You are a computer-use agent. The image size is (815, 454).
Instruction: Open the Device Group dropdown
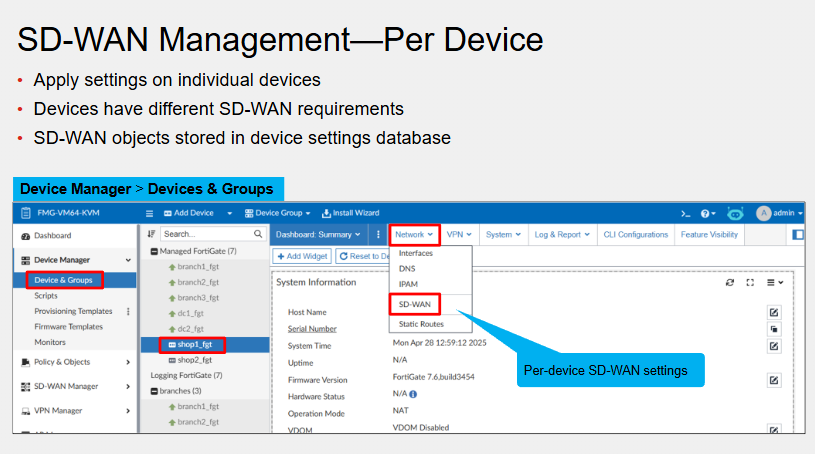pyautogui.click(x=278, y=213)
